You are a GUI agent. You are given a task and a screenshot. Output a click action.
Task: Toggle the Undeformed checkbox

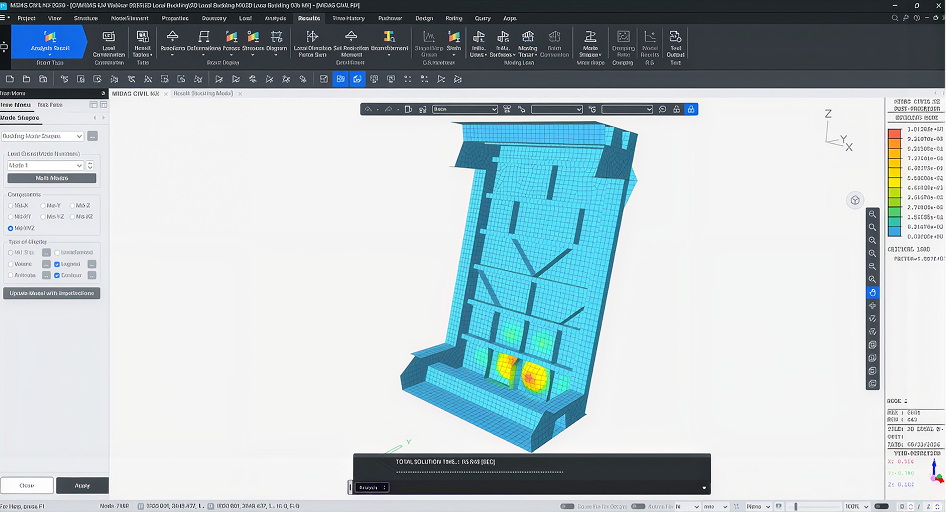coord(57,253)
